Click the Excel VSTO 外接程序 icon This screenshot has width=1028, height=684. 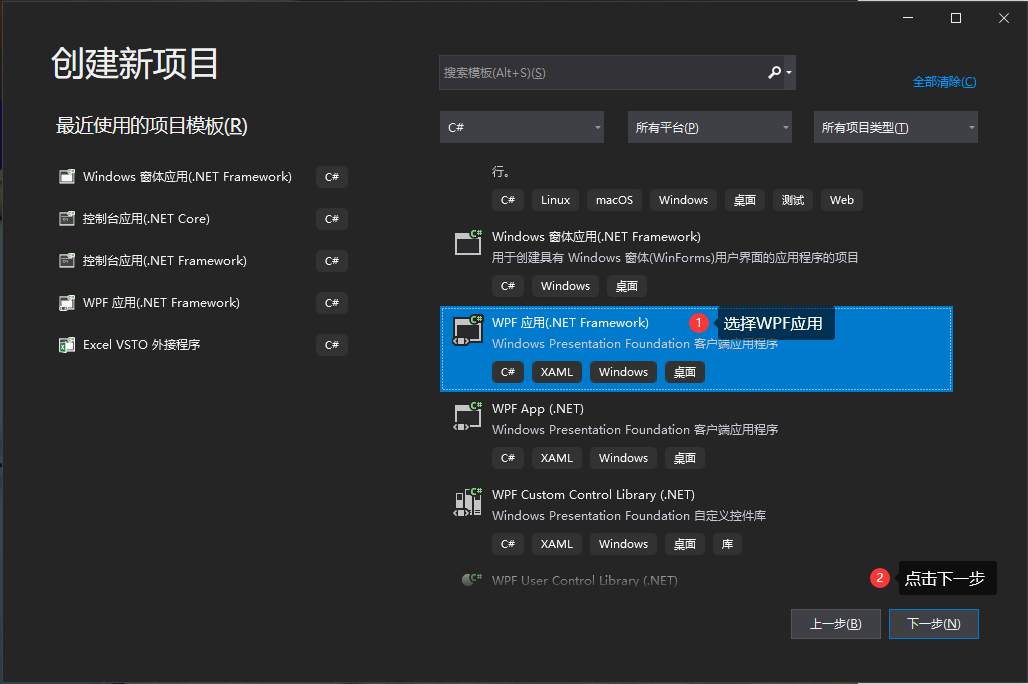click(x=67, y=344)
